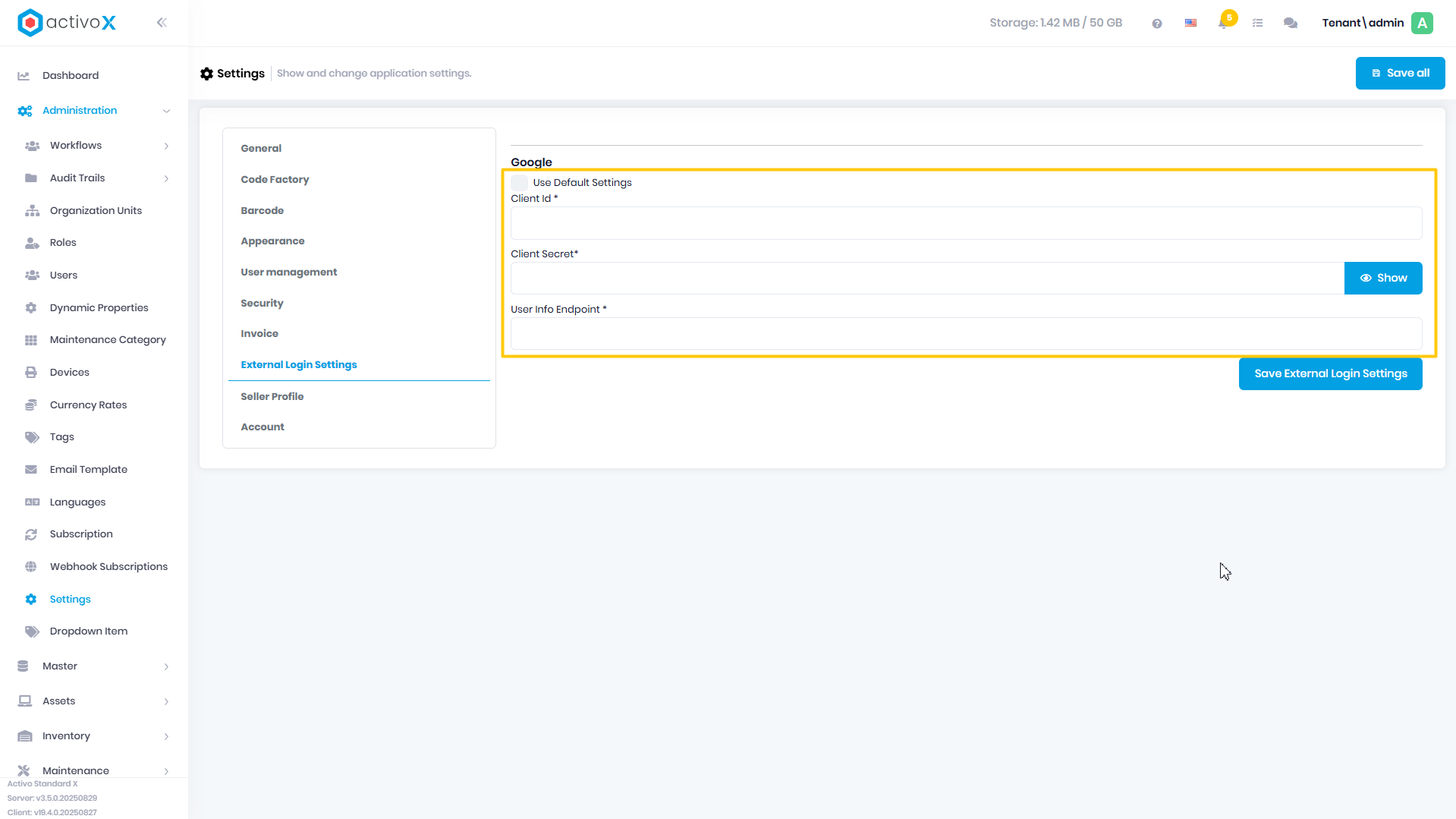Click the Roles icon in sidebar

pos(32,243)
